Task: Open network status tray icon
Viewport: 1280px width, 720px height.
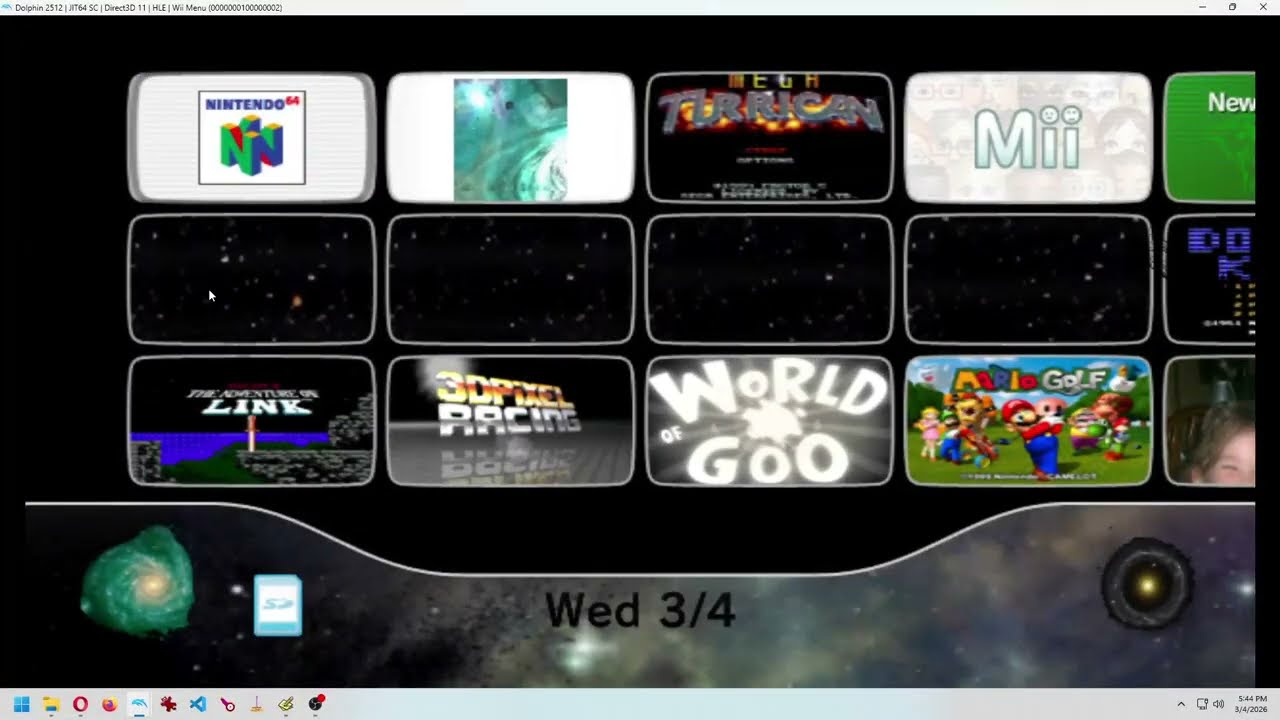Action: click(x=1202, y=704)
